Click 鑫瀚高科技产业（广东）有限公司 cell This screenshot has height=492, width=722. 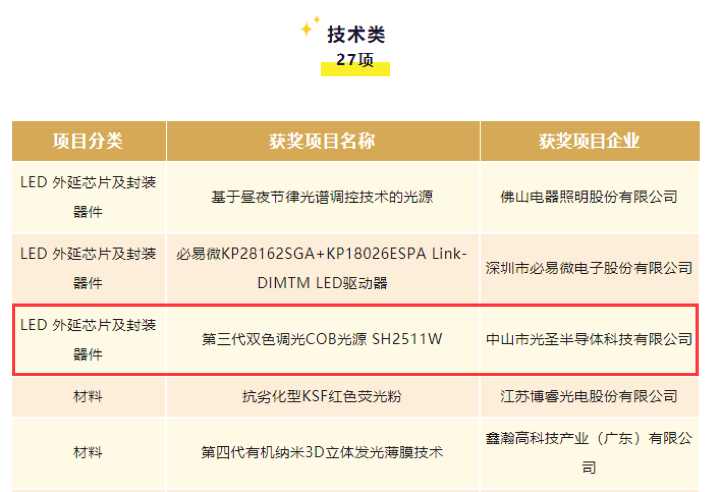(x=590, y=452)
